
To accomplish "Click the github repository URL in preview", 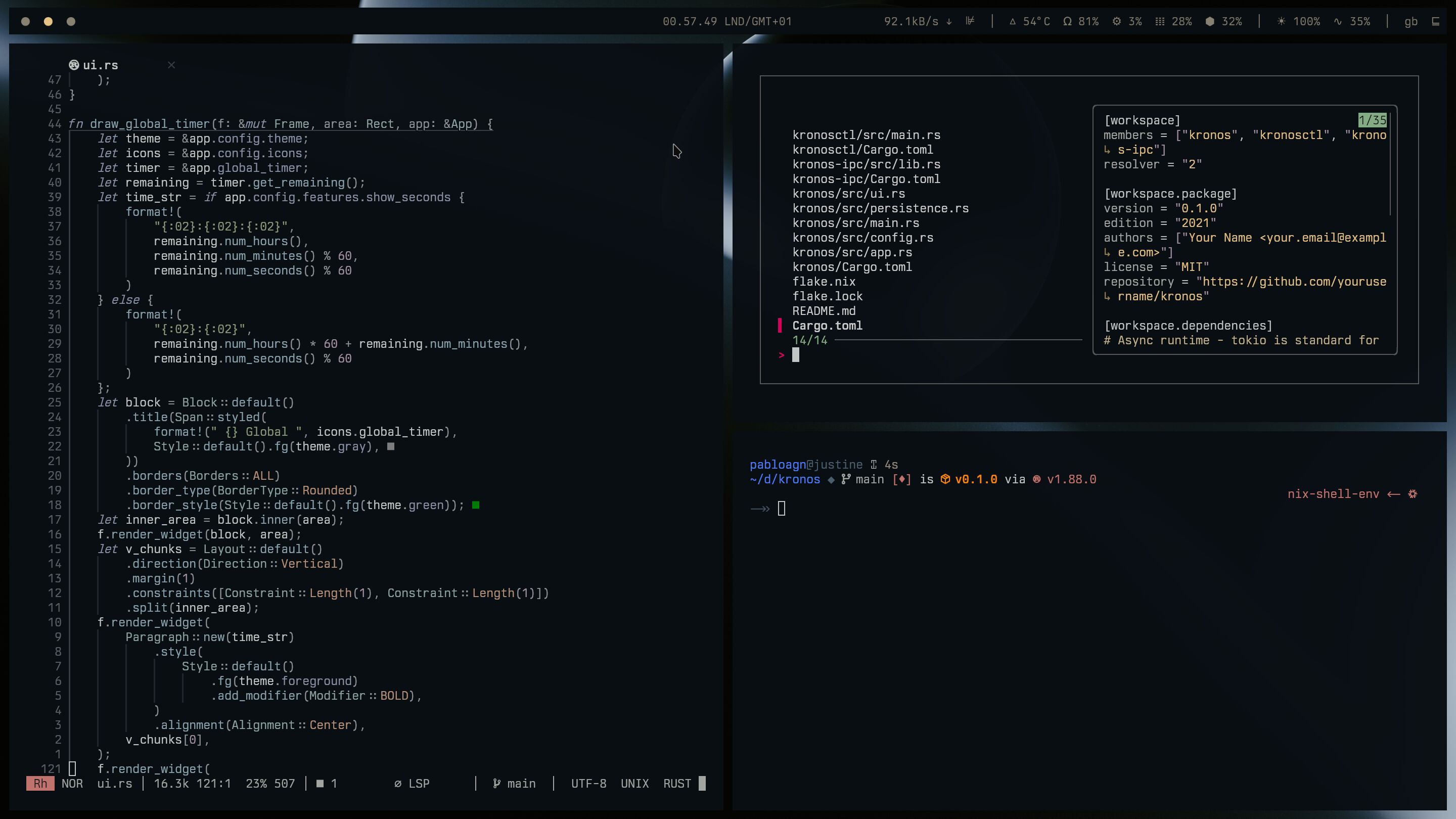I will [1294, 282].
